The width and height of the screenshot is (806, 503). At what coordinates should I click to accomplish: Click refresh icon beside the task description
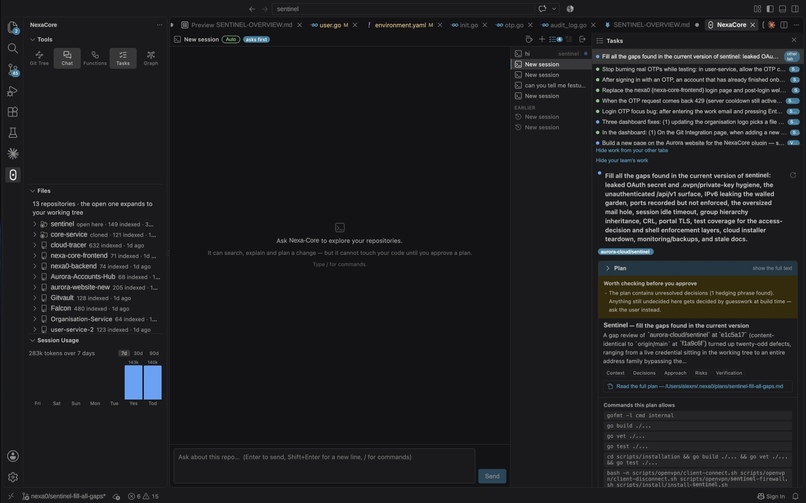click(793, 175)
